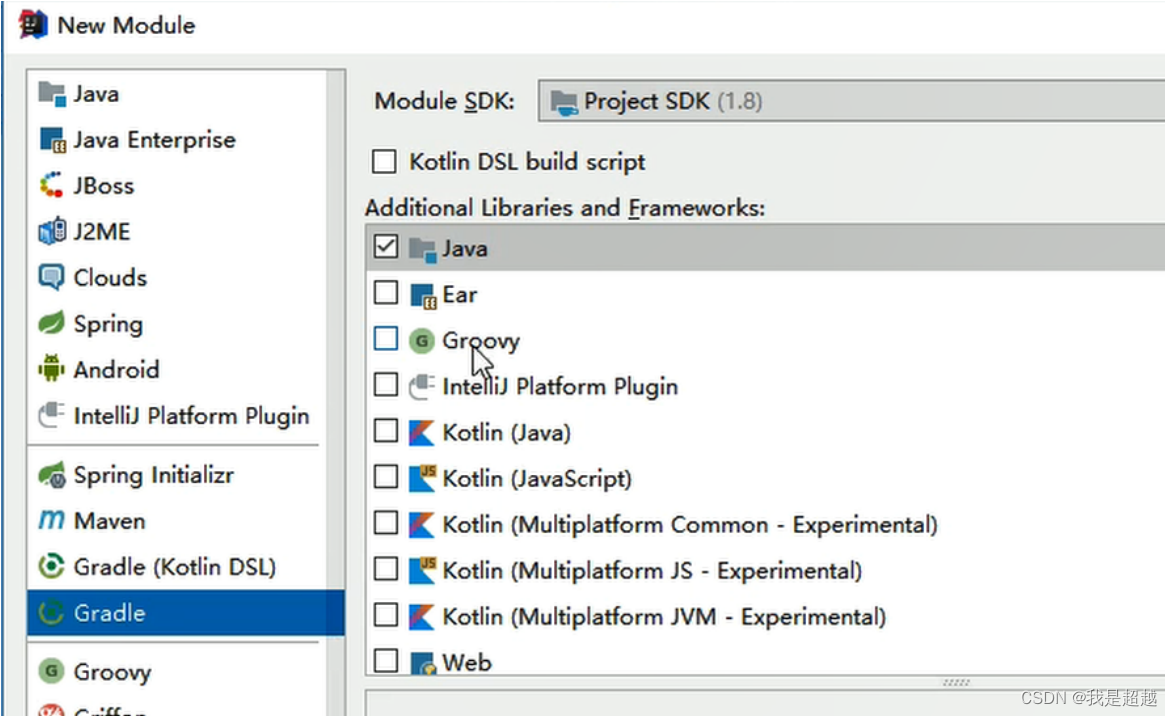Check the Groovy framework checkbox
Screen dimensions: 1172x716
pyautogui.click(x=384, y=339)
